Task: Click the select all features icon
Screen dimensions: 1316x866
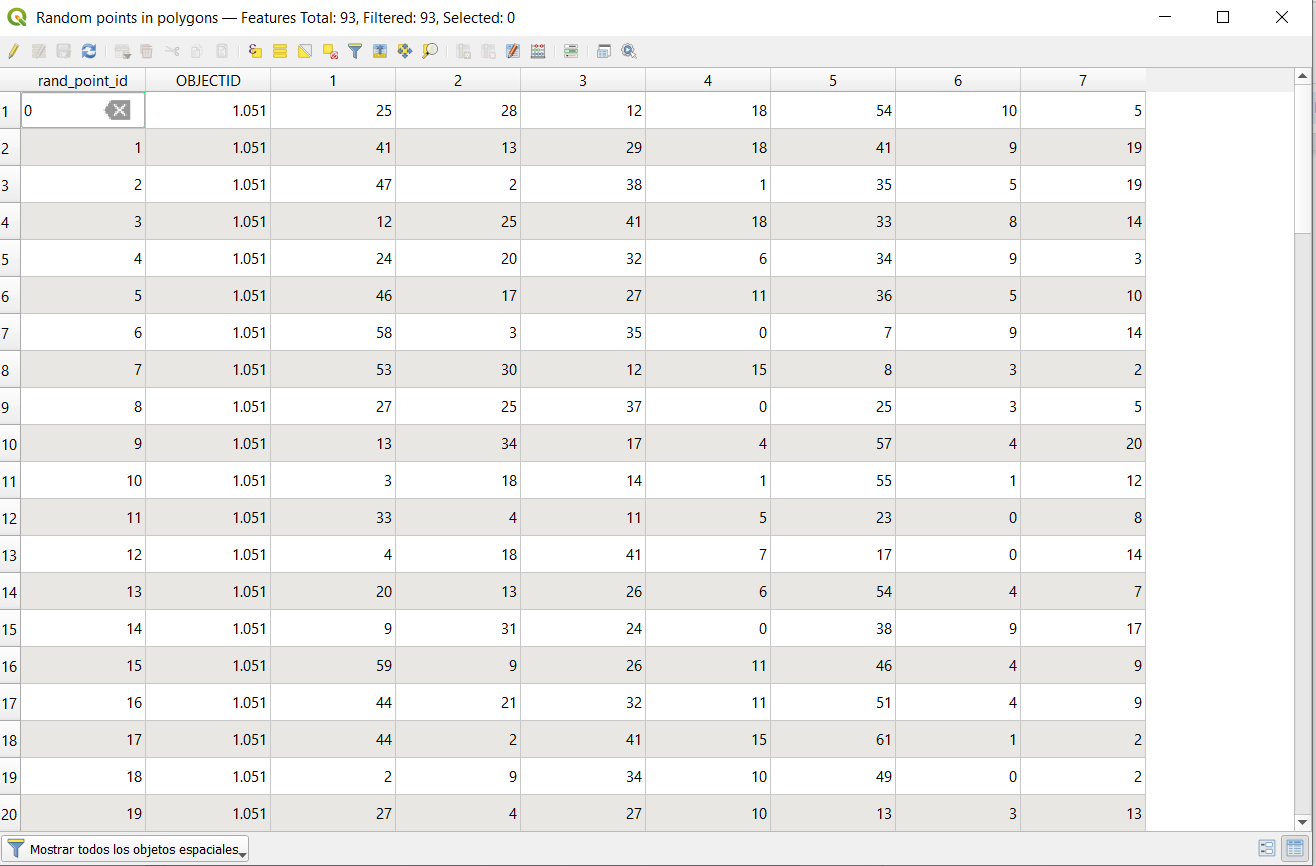Action: (280, 51)
